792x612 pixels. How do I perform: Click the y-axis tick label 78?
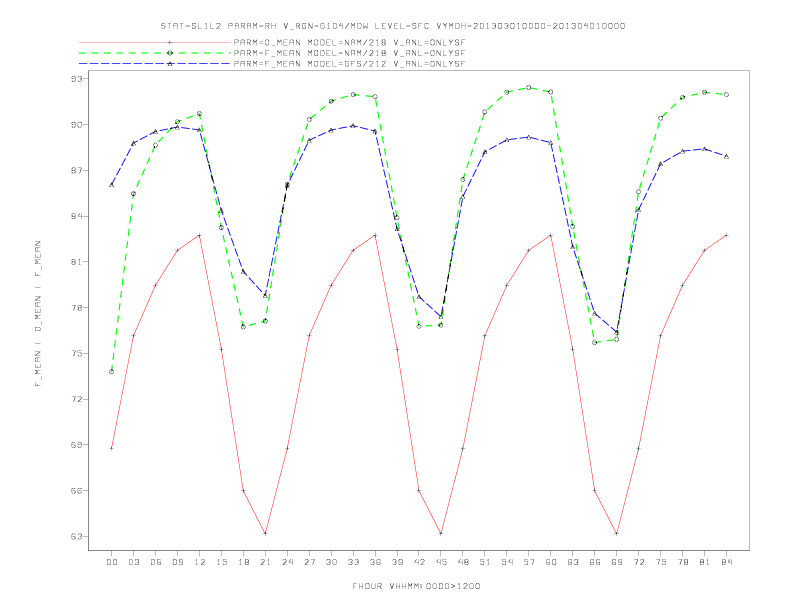(76, 308)
